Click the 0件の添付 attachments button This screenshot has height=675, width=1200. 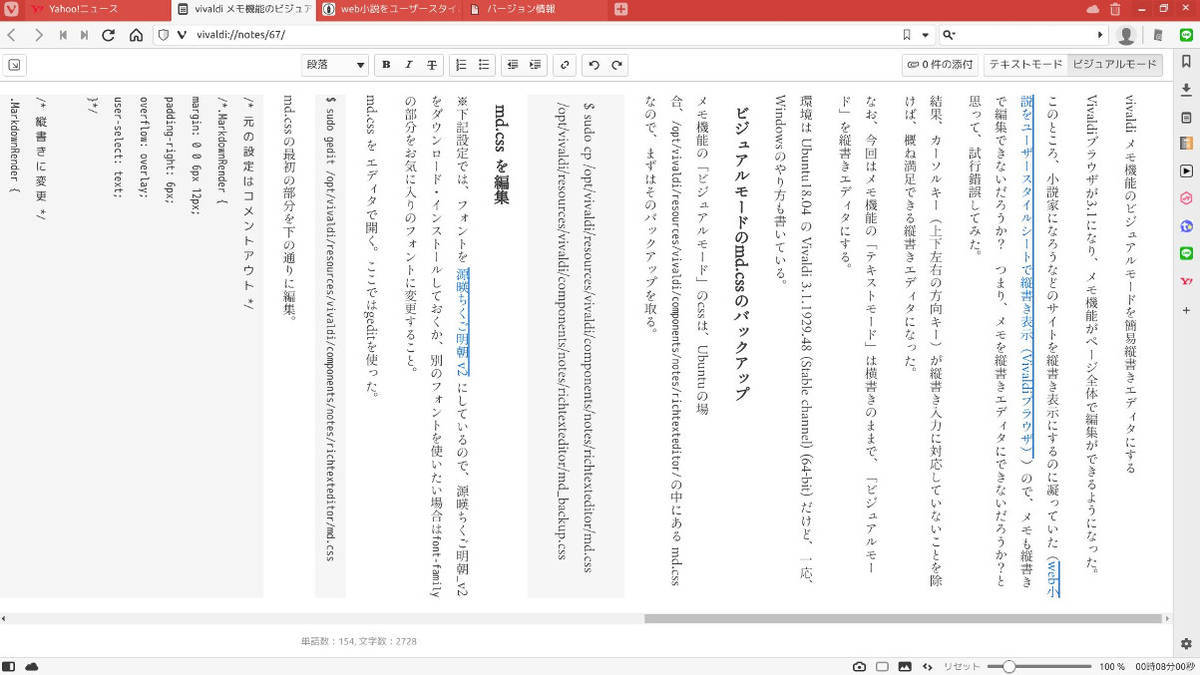click(x=940, y=63)
